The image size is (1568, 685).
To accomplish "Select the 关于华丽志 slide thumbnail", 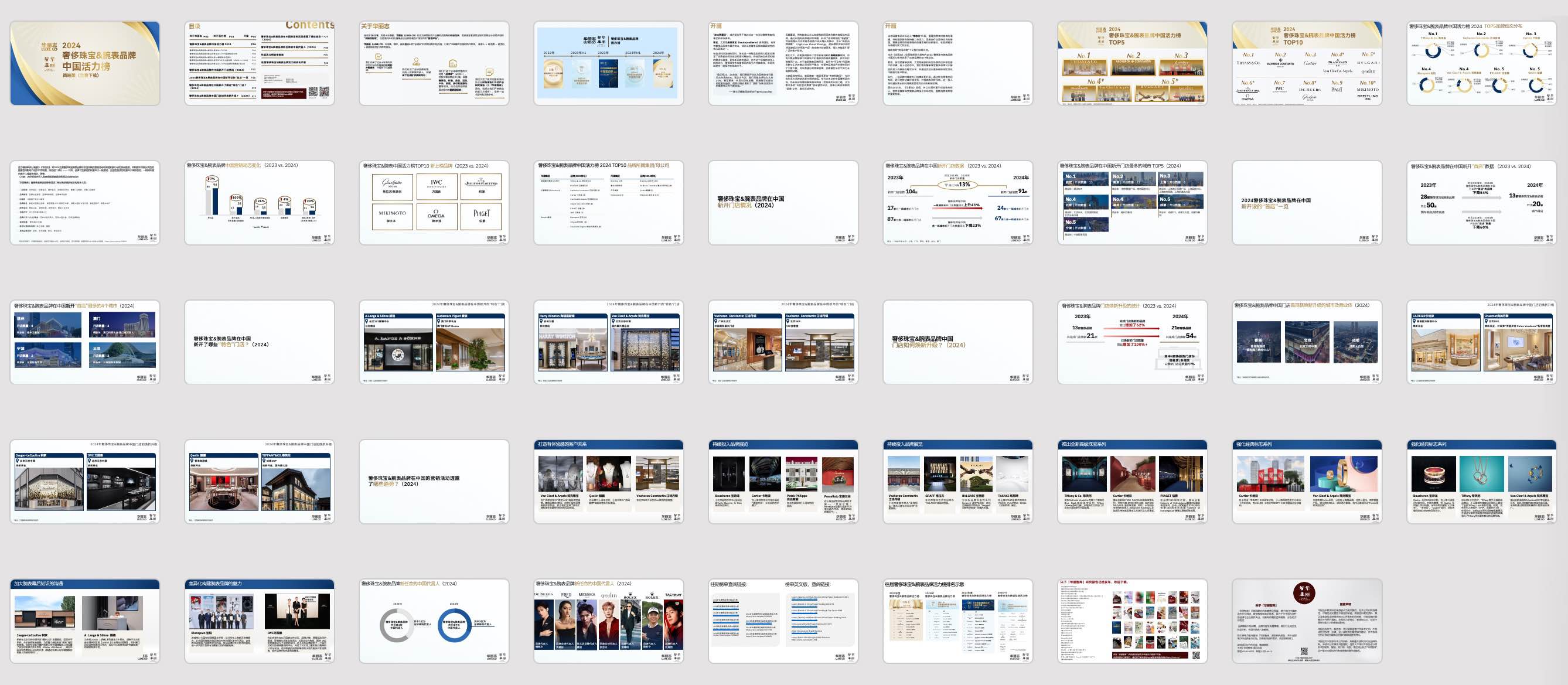I will [x=434, y=63].
